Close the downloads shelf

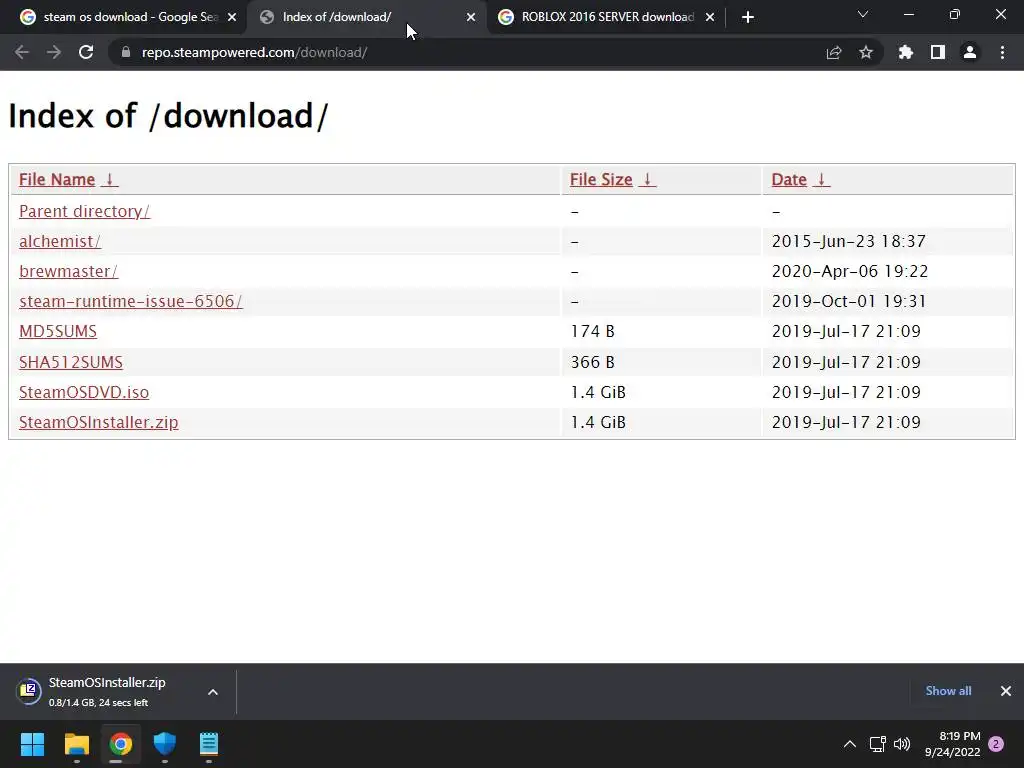coord(1006,691)
